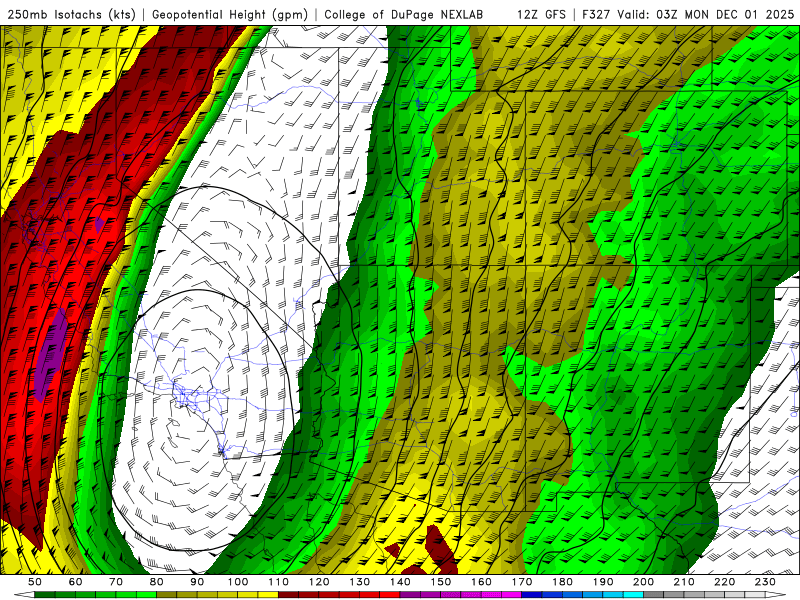
Task: Click the '12Z GFS' model run label
Action: 541,14
